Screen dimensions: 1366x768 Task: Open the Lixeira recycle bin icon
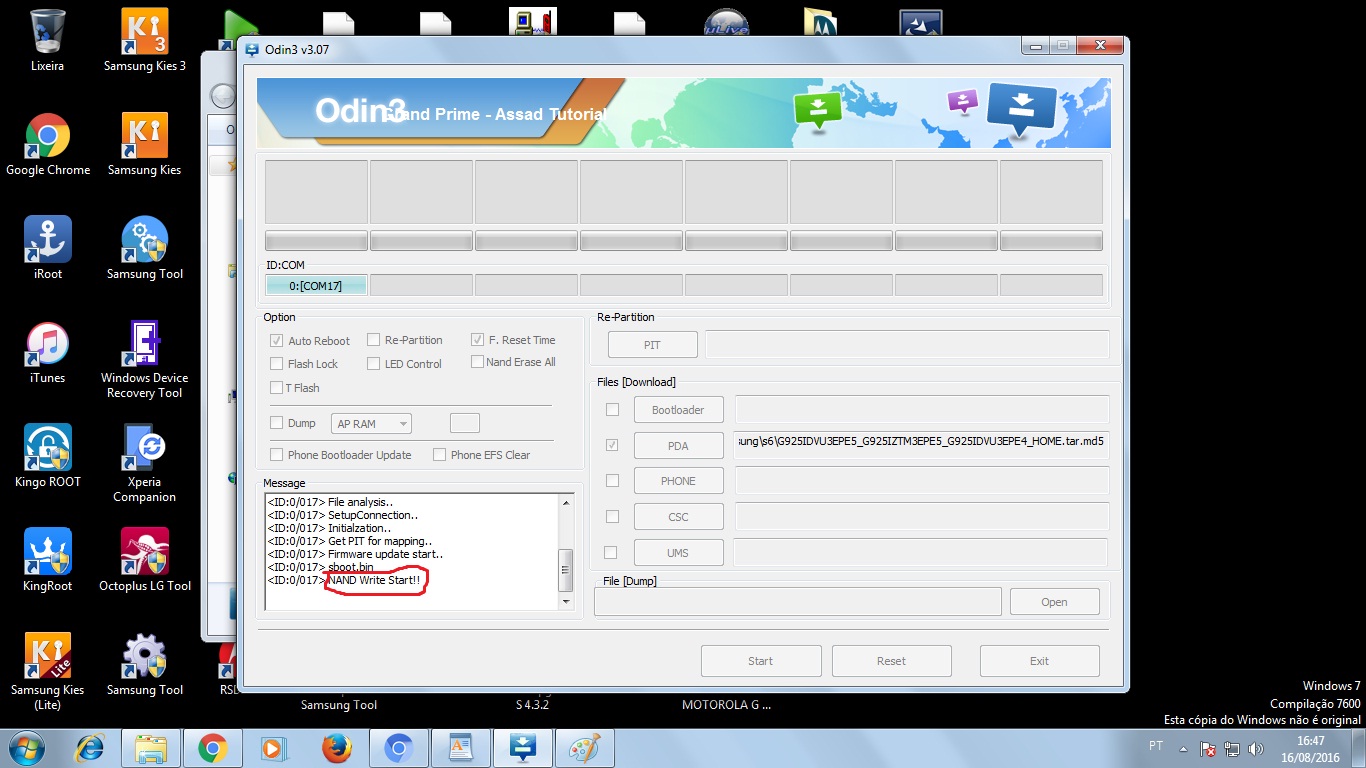click(47, 40)
